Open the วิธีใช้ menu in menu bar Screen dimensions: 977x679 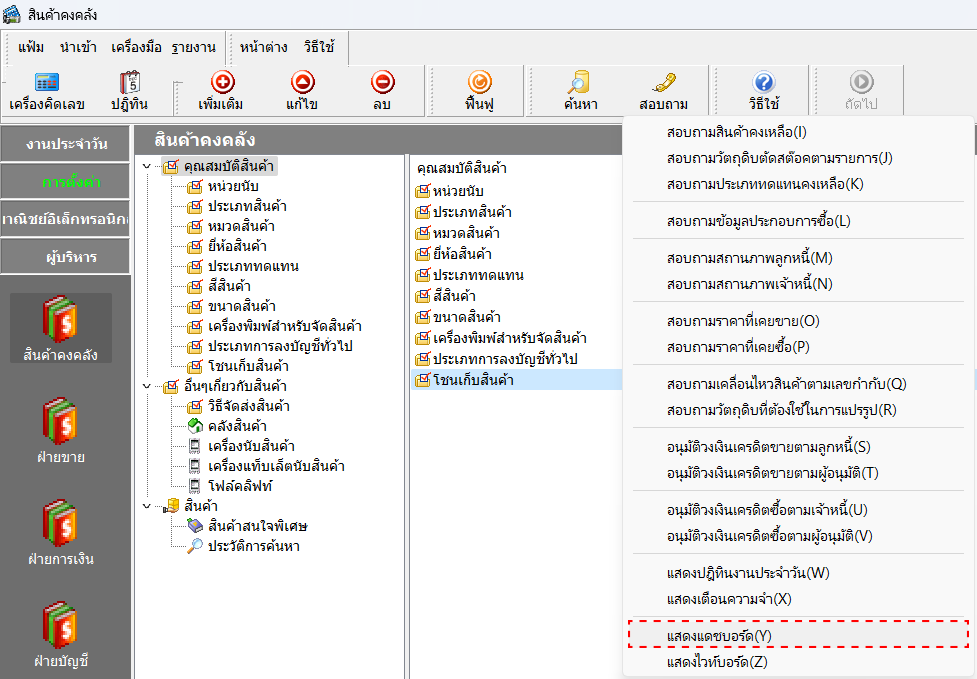click(319, 47)
